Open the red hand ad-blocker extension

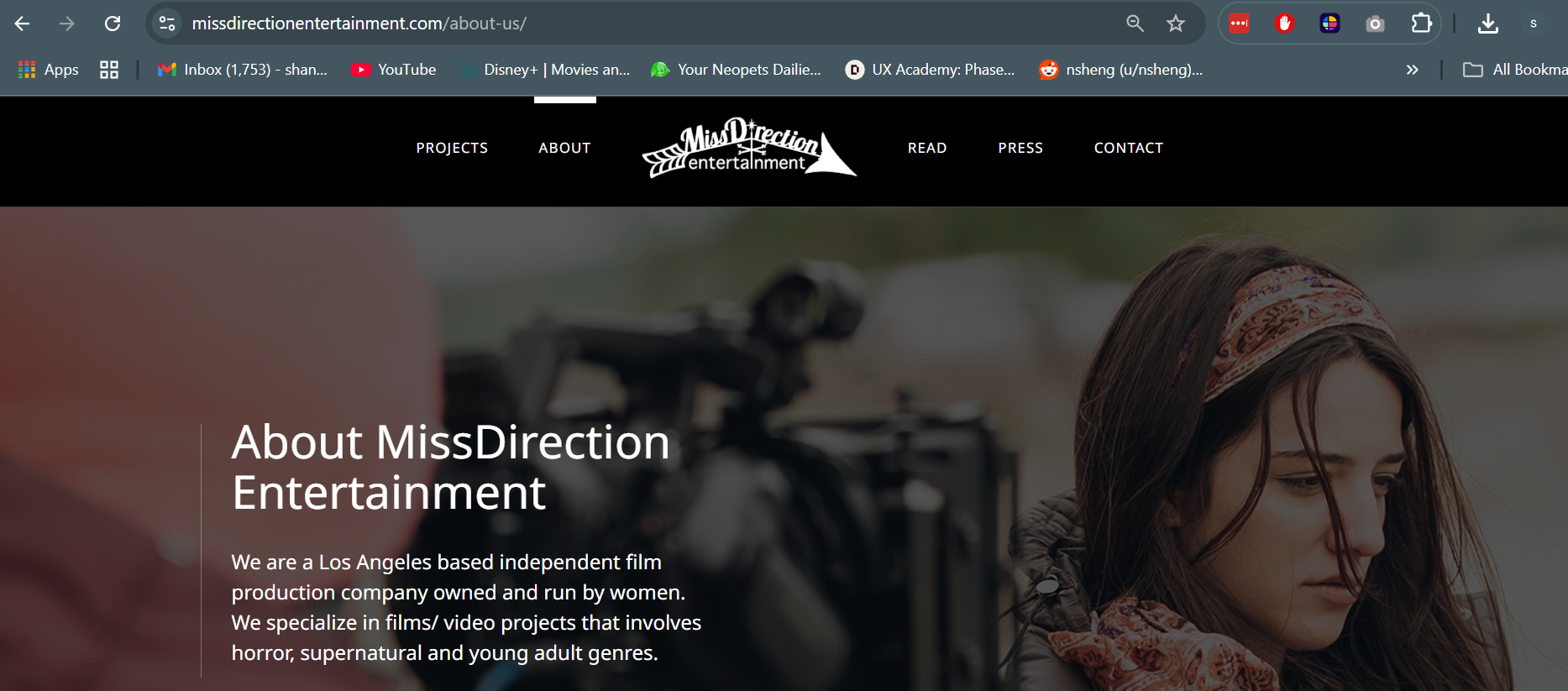point(1284,24)
